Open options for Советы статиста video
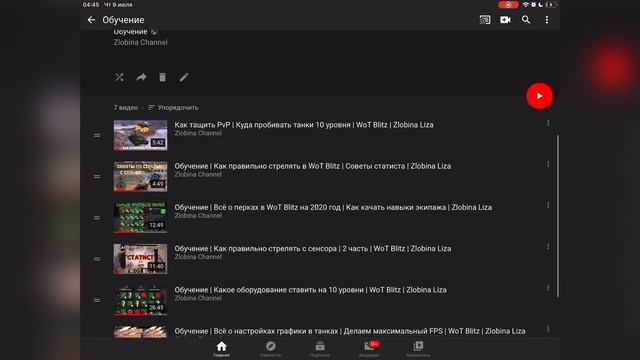The width and height of the screenshot is (640, 360). (548, 164)
